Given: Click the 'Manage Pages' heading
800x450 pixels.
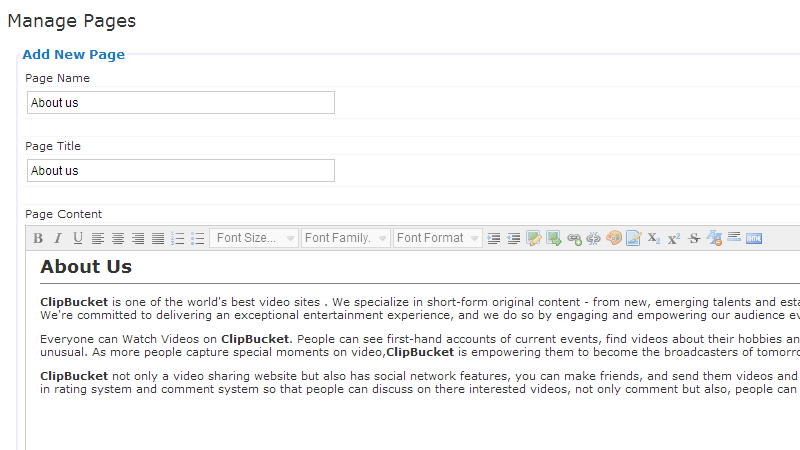Looking at the screenshot, I should click(x=72, y=21).
